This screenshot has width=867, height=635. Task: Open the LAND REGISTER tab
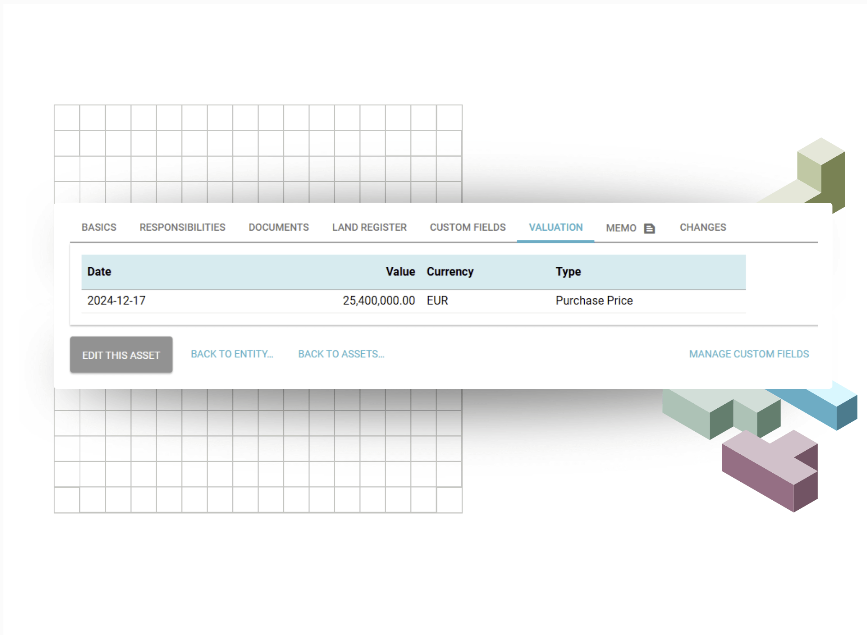(369, 227)
